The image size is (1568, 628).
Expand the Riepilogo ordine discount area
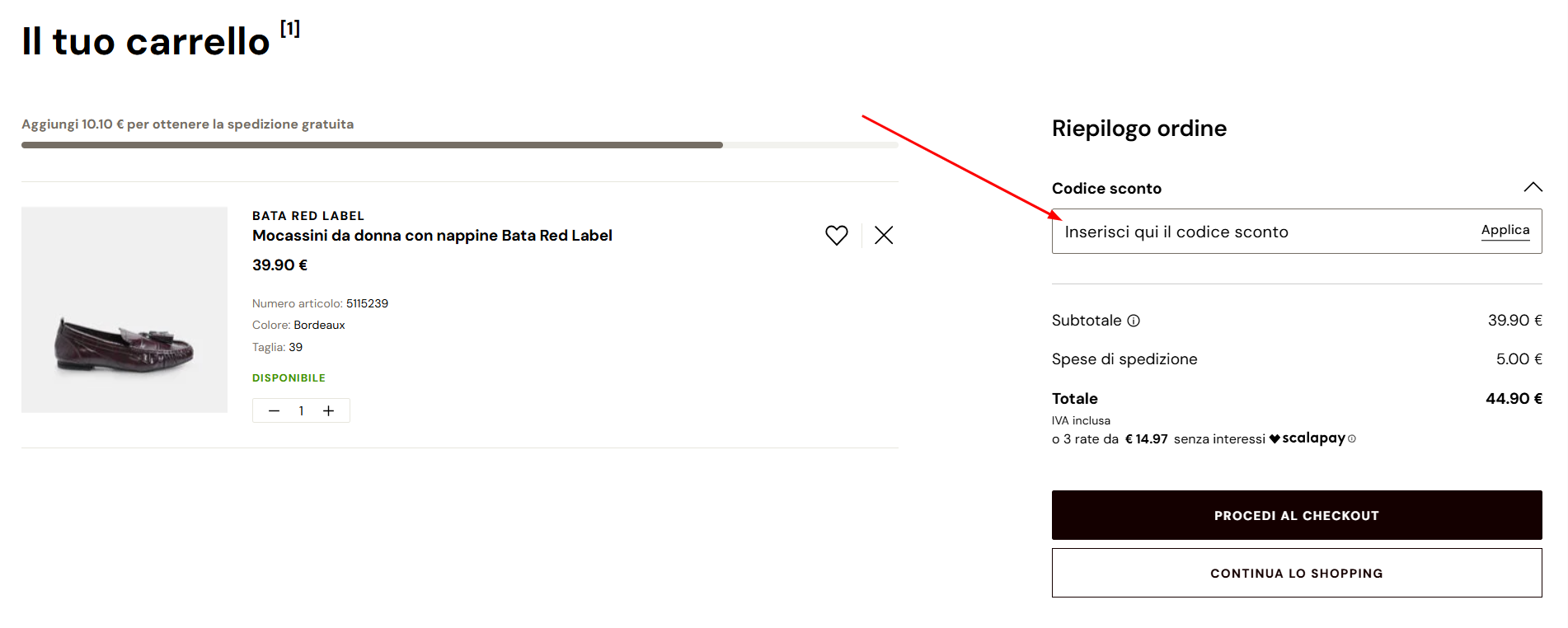[x=1533, y=188]
